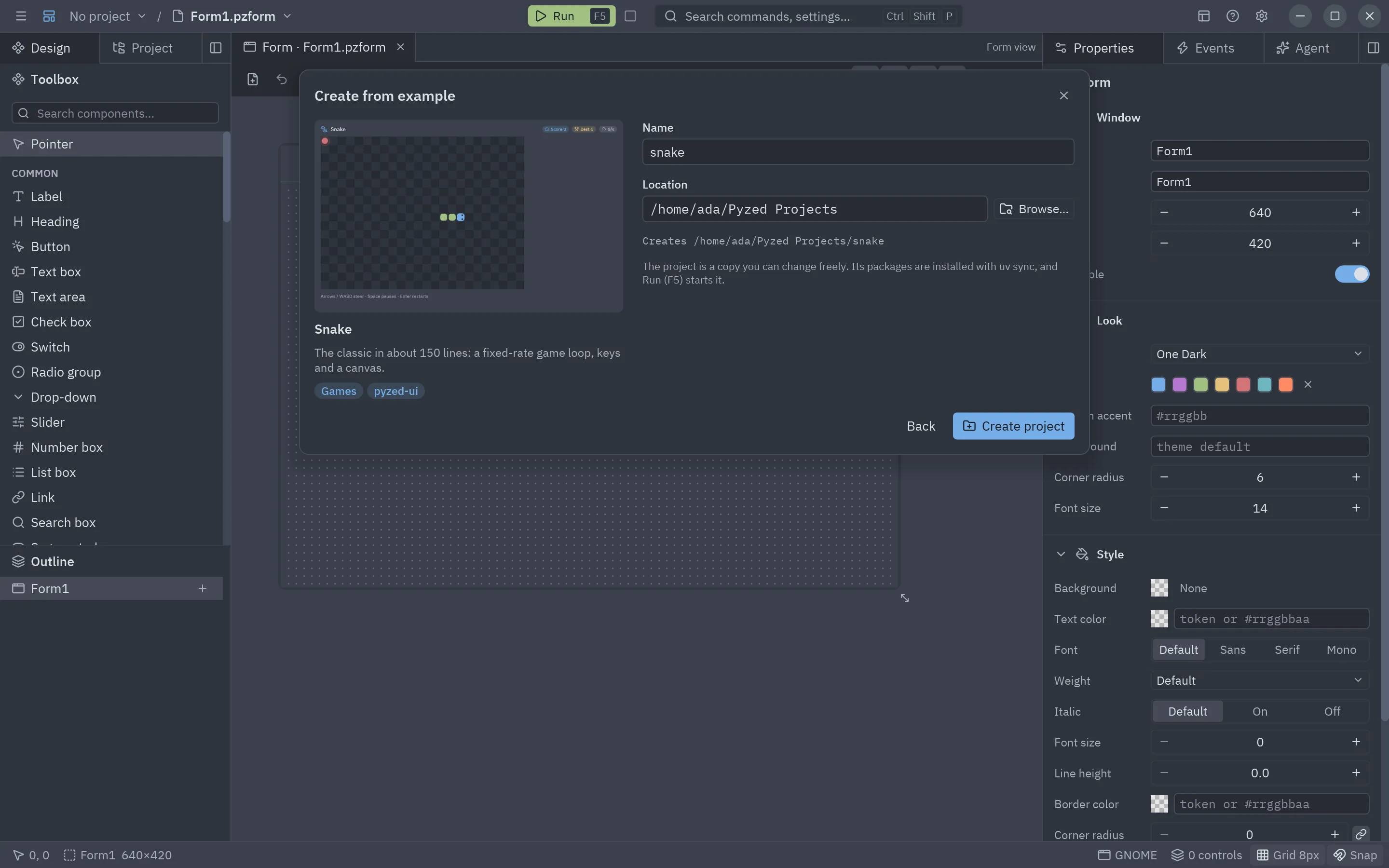Close the Form1.pzform tab
This screenshot has width=1389, height=868.
pos(401,47)
